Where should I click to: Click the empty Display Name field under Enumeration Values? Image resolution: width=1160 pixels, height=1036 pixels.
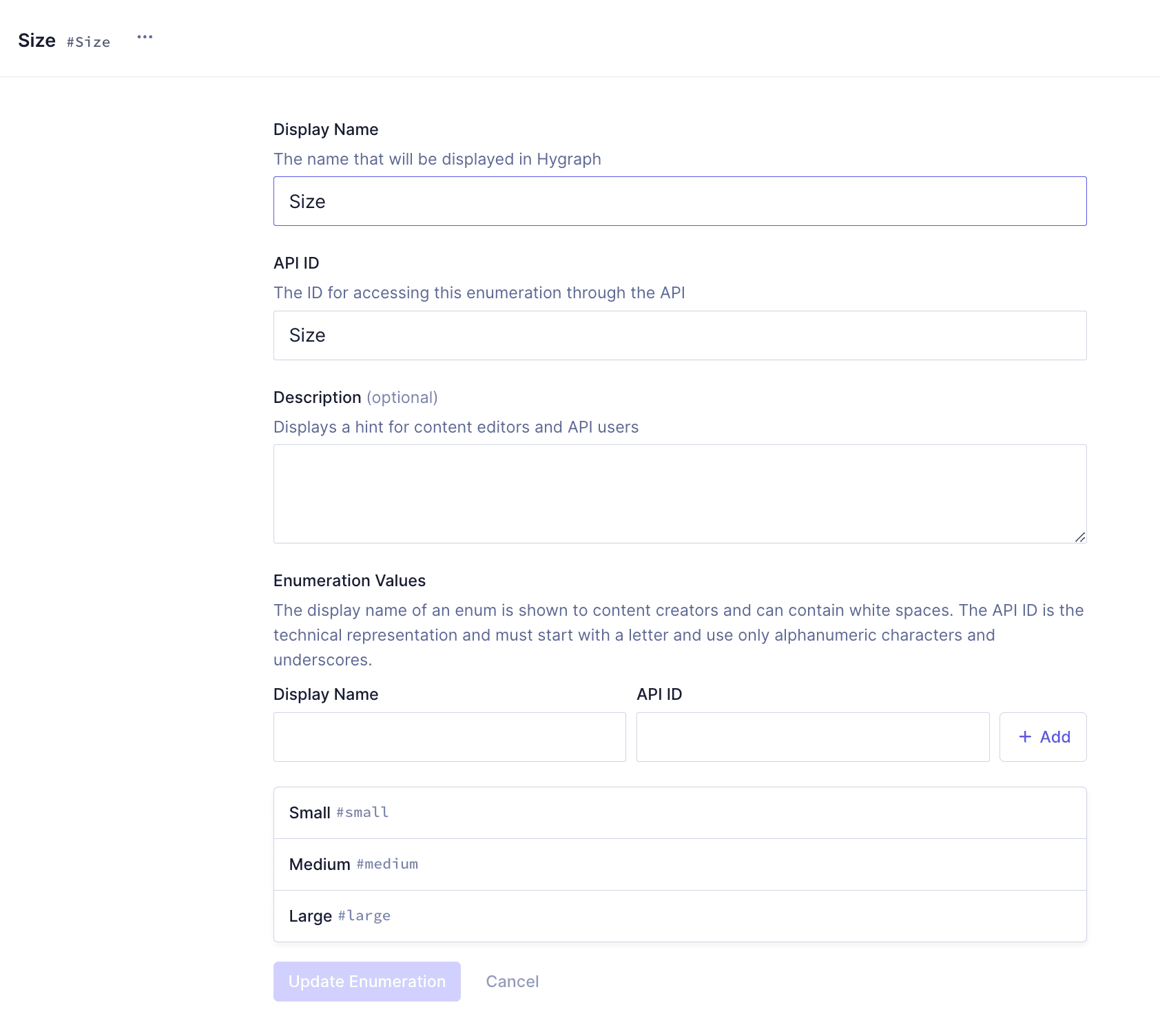click(449, 736)
